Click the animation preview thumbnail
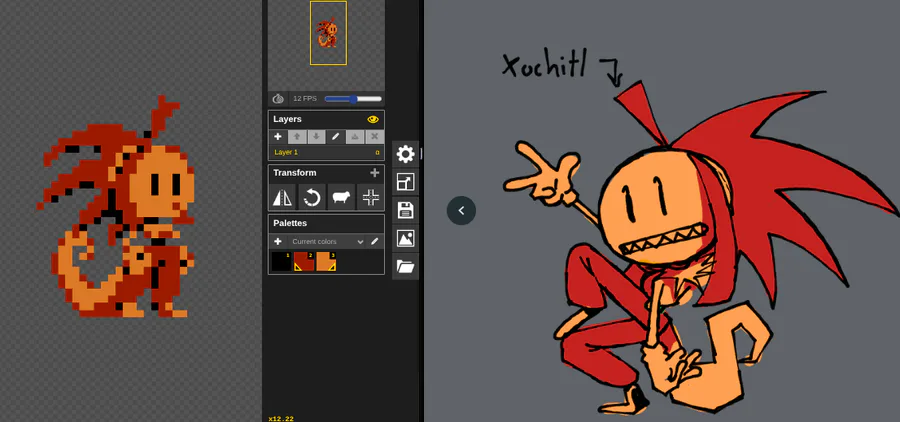The width and height of the screenshot is (900, 422). pyautogui.click(x=328, y=33)
